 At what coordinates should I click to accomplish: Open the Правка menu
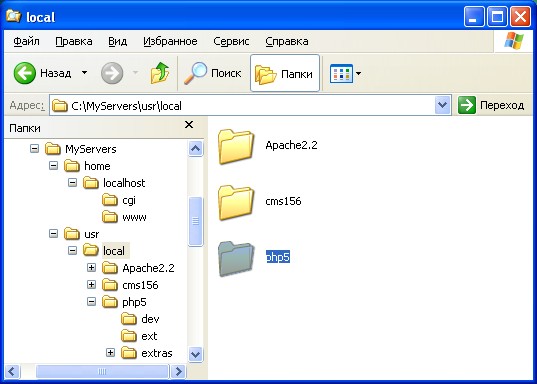[x=74, y=41]
